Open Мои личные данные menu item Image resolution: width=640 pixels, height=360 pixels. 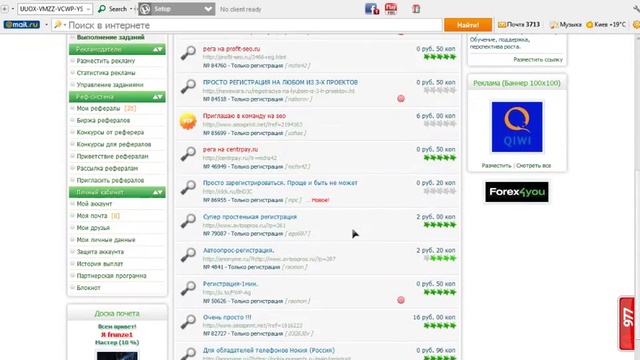[106, 240]
